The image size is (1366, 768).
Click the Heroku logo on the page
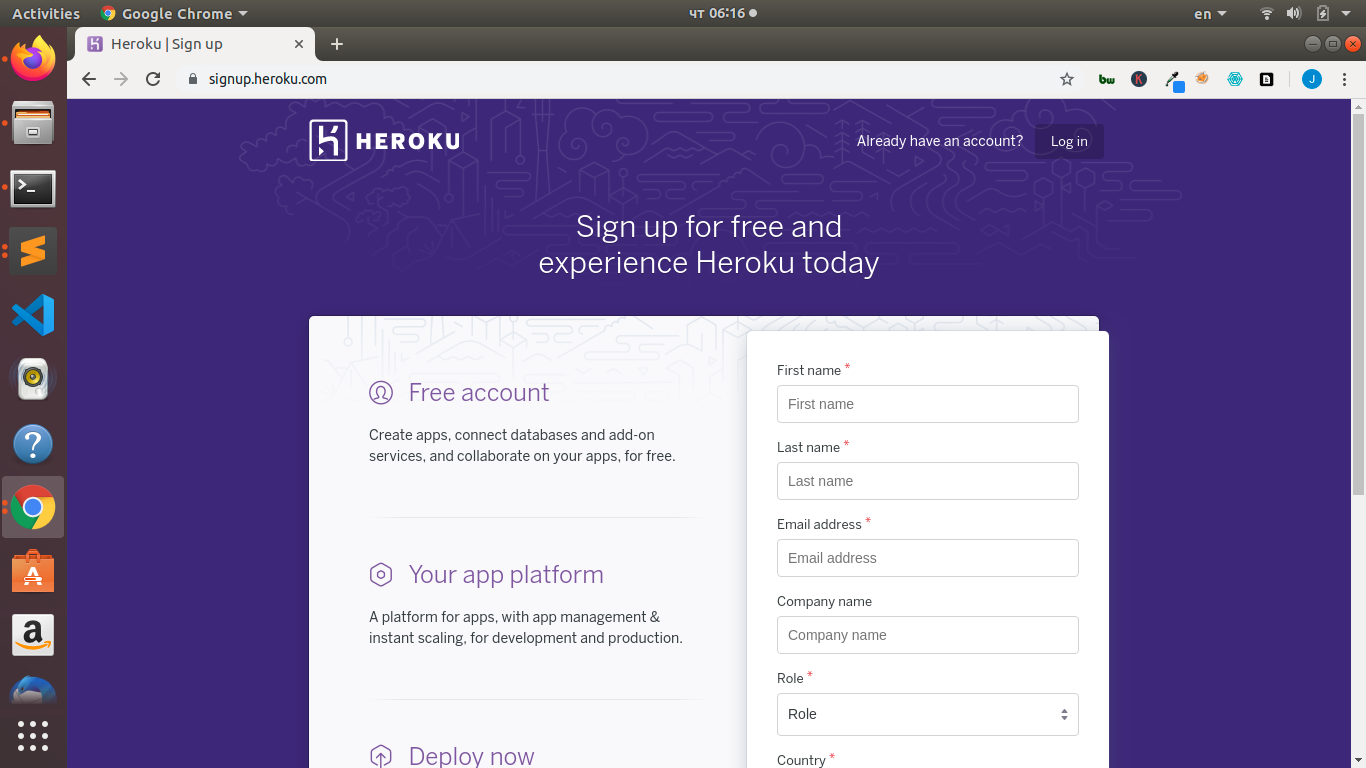point(383,140)
